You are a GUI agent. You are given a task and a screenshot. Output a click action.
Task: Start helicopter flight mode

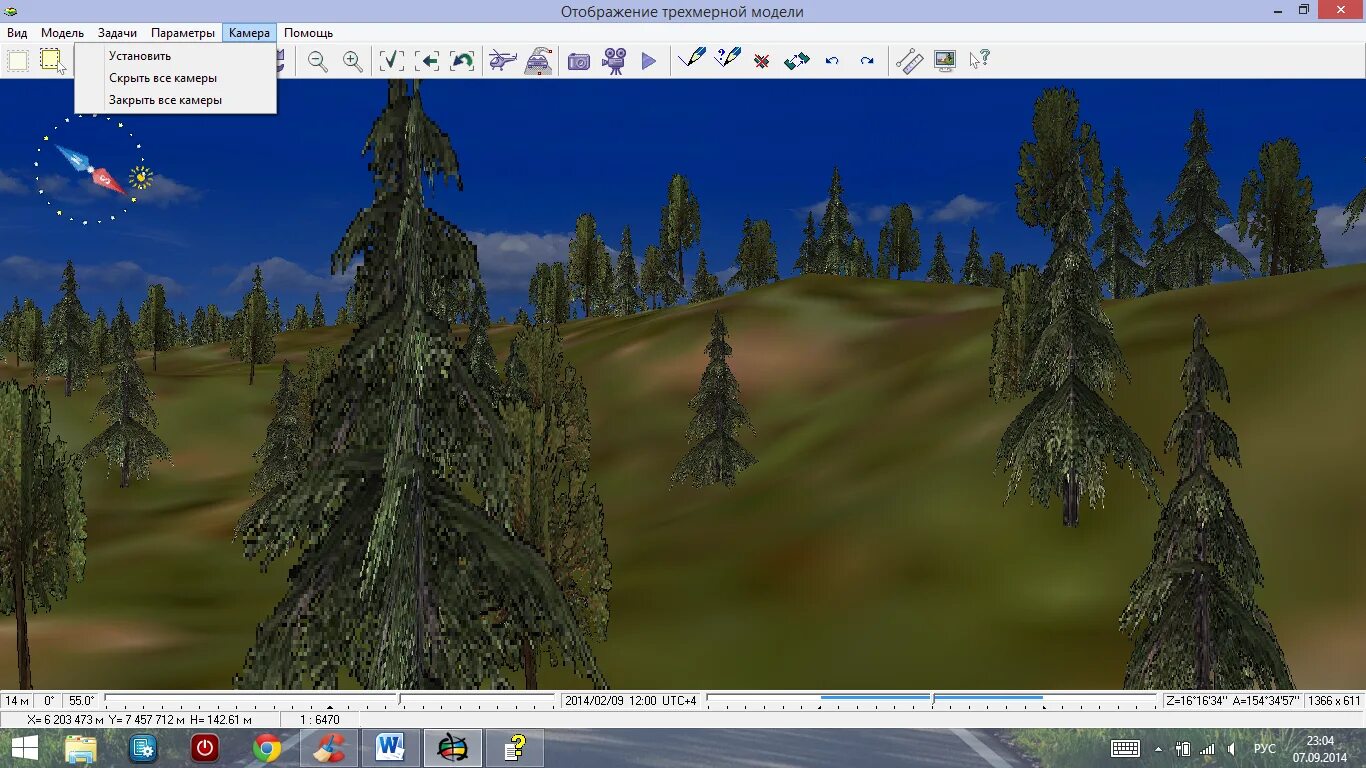[x=502, y=61]
